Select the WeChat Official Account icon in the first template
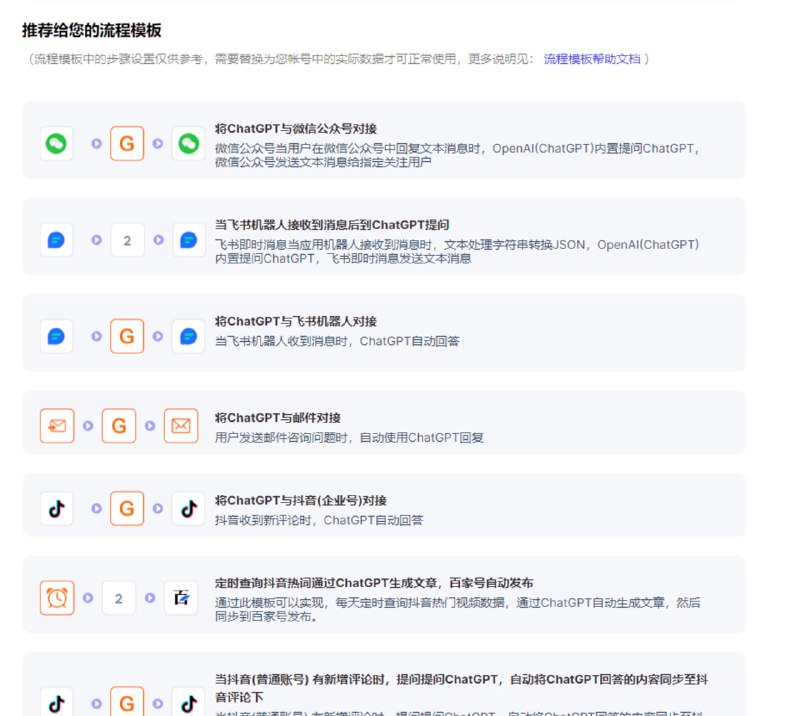The width and height of the screenshot is (800, 716). [x=56, y=143]
